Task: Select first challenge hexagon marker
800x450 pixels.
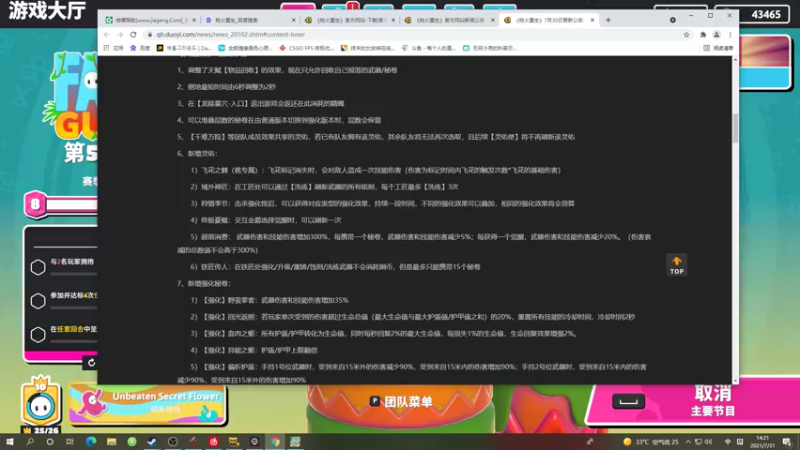Action: tap(38, 267)
